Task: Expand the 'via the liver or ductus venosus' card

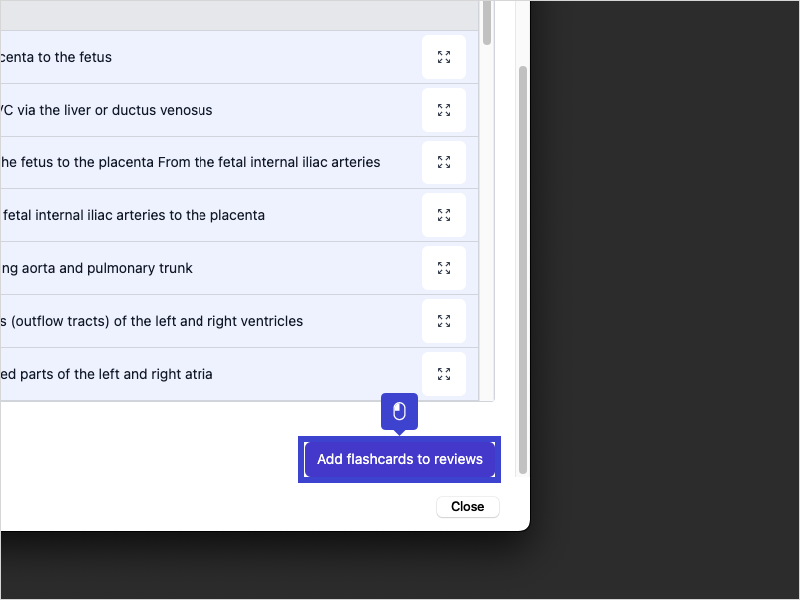Action: pyautogui.click(x=444, y=110)
